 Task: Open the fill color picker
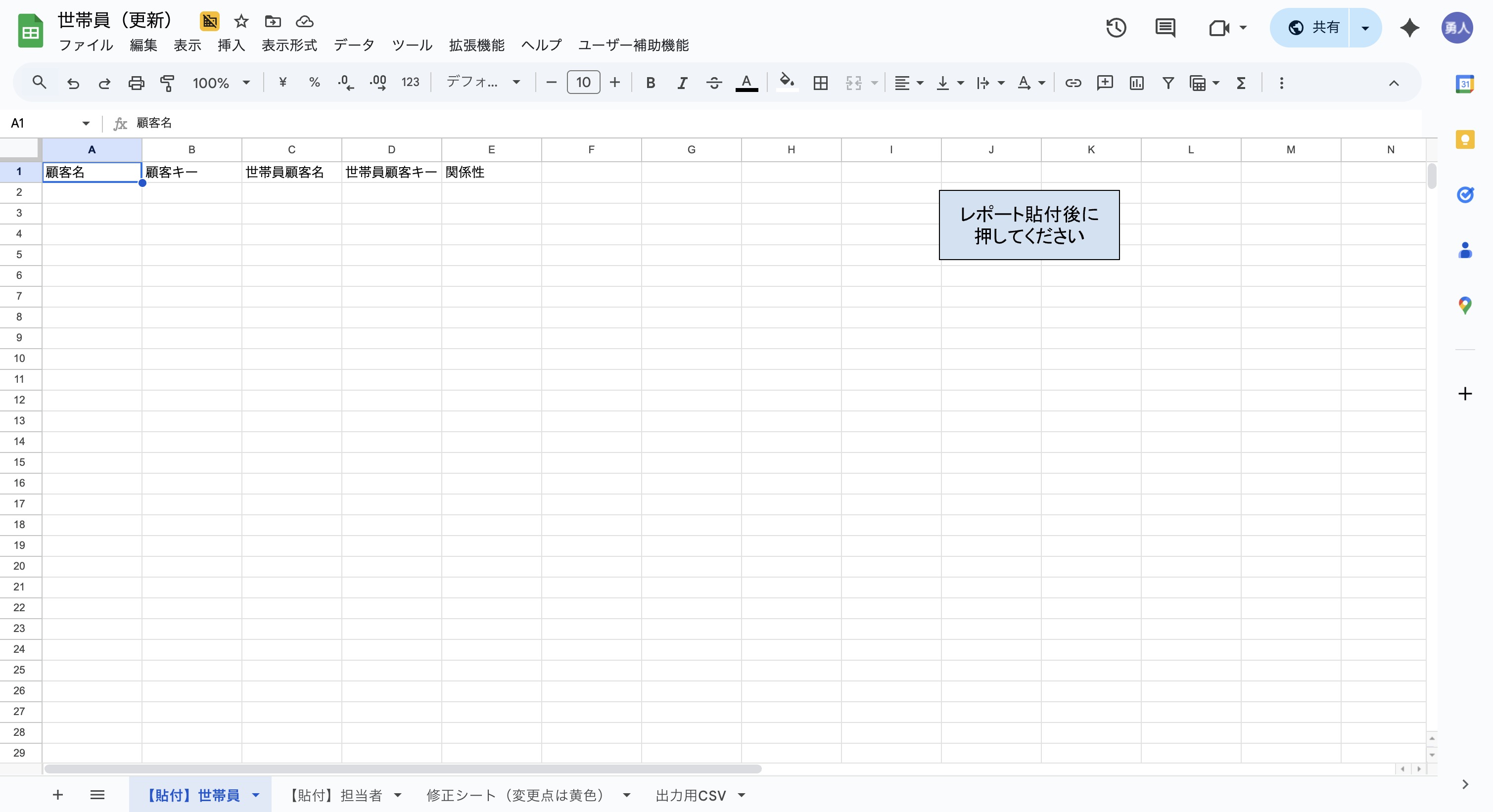pyautogui.click(x=786, y=82)
